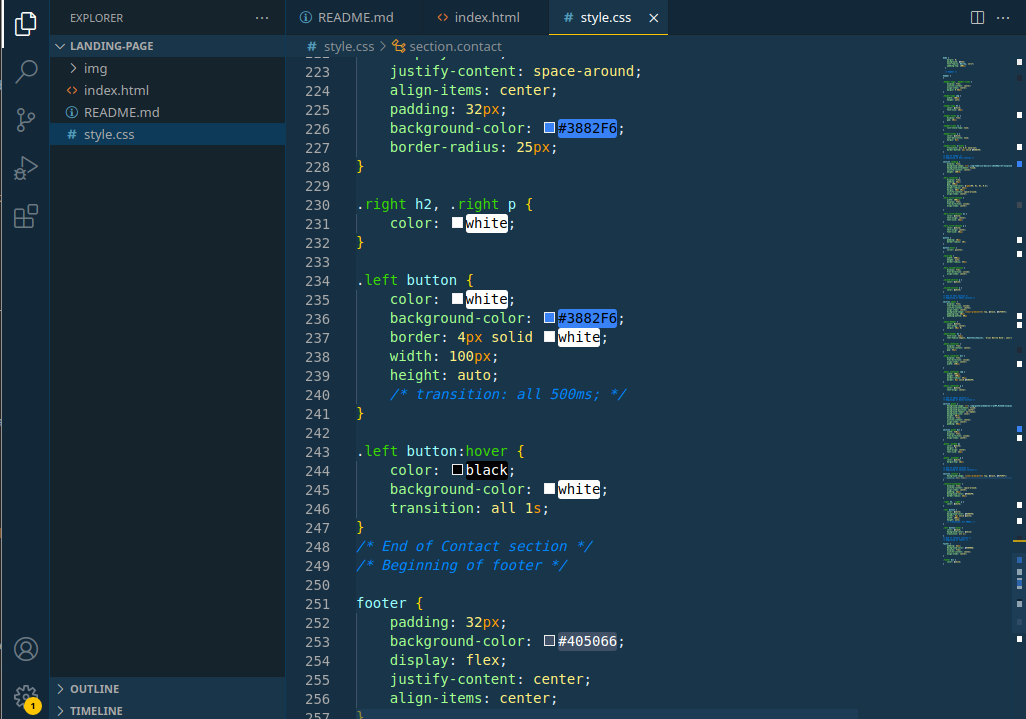Click the #3882F6 swatch on line 226
This screenshot has height=719, width=1026.
(x=550, y=128)
